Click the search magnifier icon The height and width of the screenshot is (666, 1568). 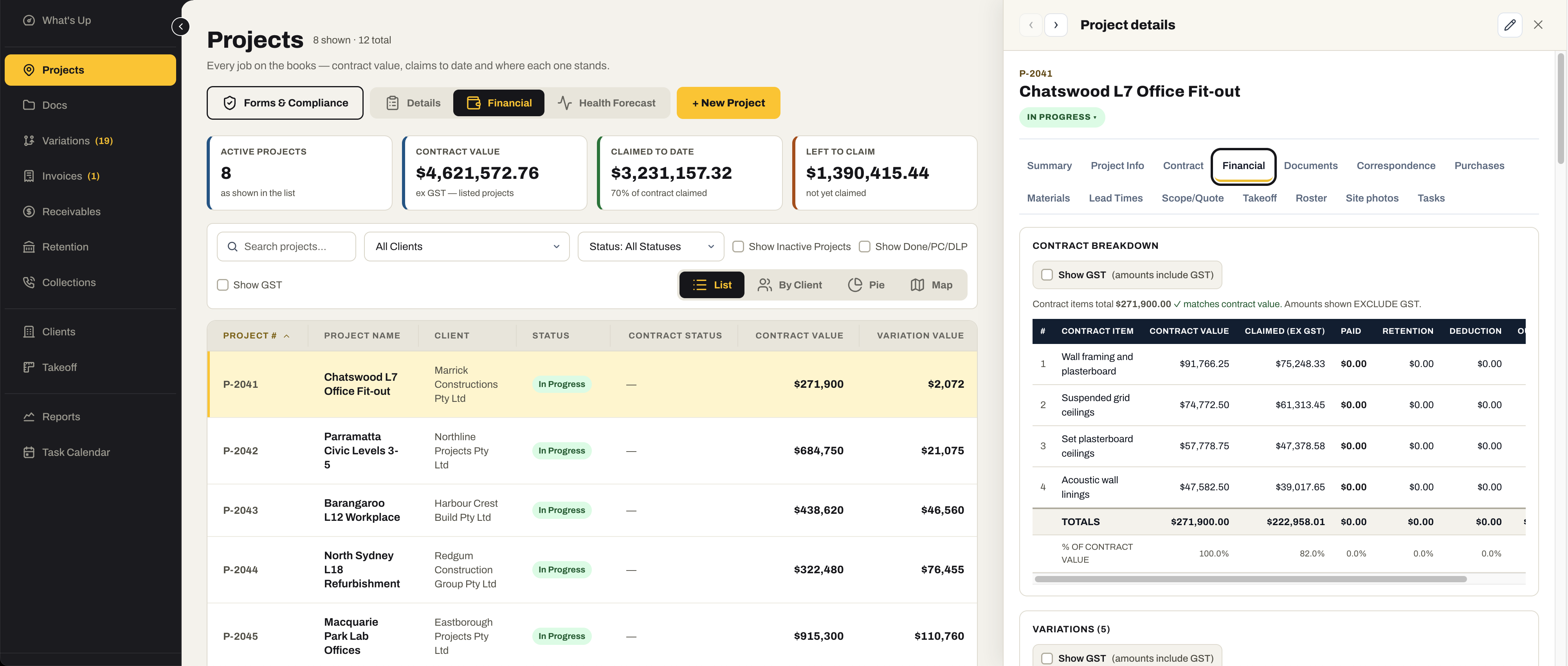pyautogui.click(x=232, y=247)
